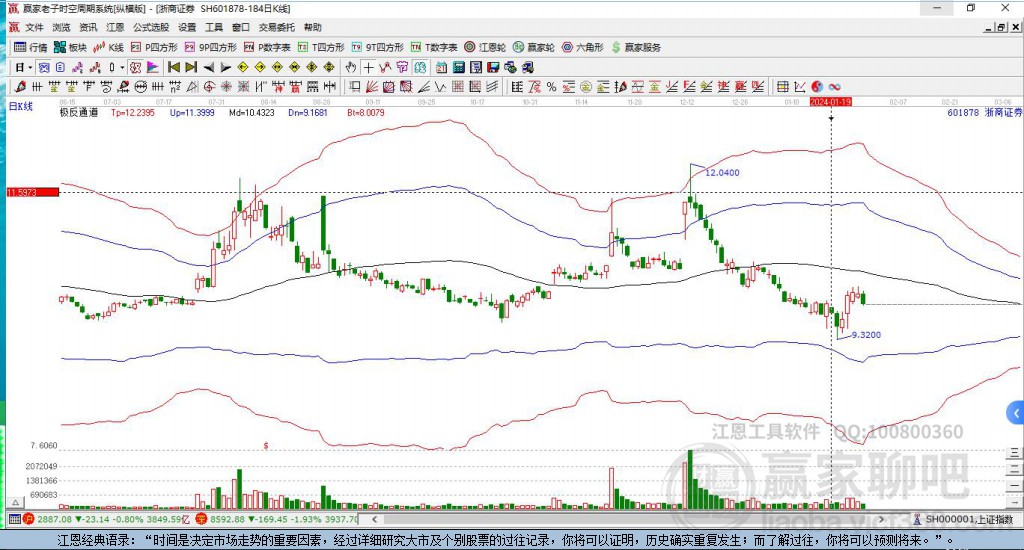Click the n² lines tool icon
This screenshot has height=550, width=1024.
(x=174, y=86)
